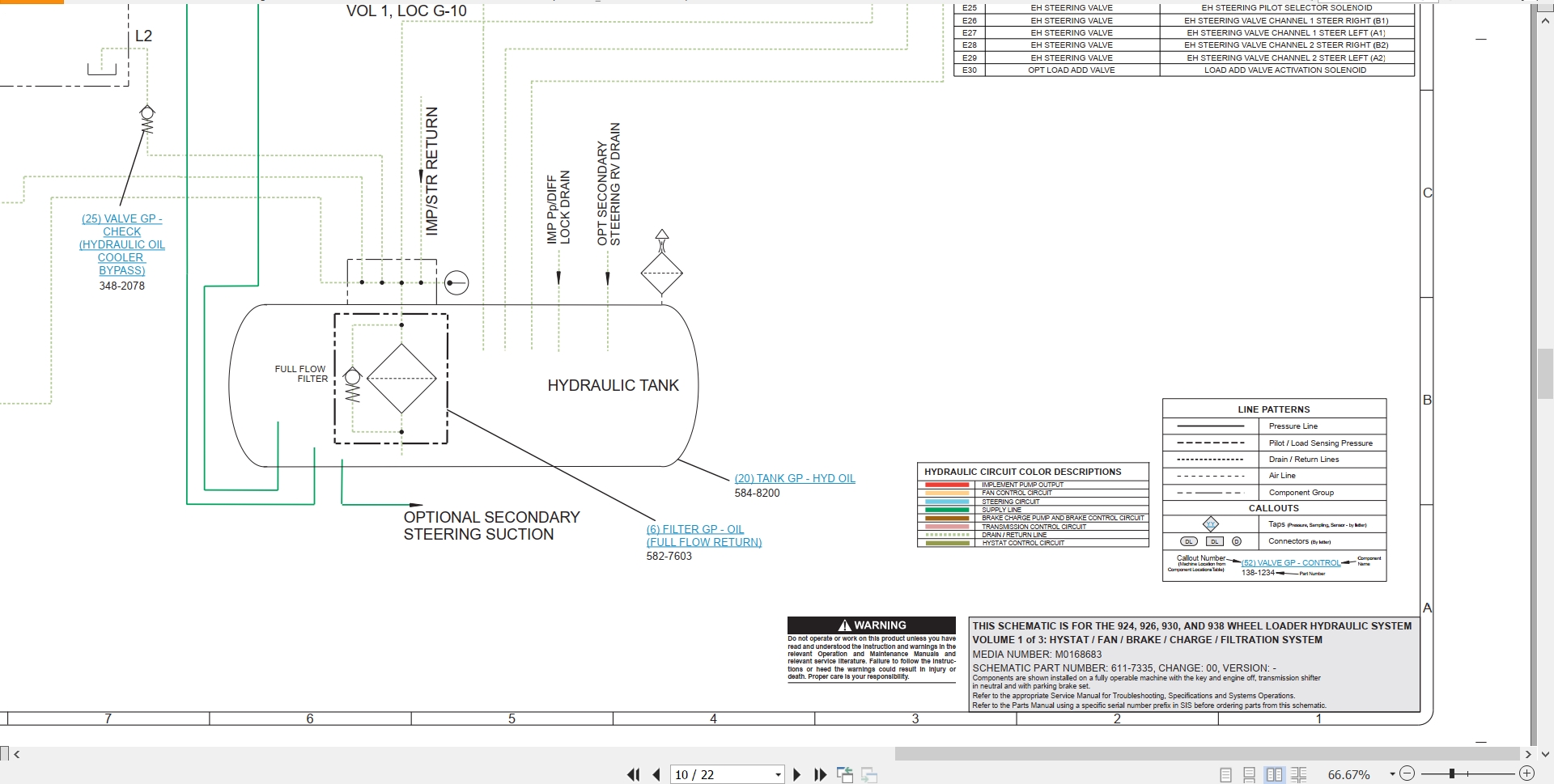Click LOAD ADD VALVE ACTIVATION SOLENOID cell
The height and width of the screenshot is (784, 1554).
[1285, 70]
